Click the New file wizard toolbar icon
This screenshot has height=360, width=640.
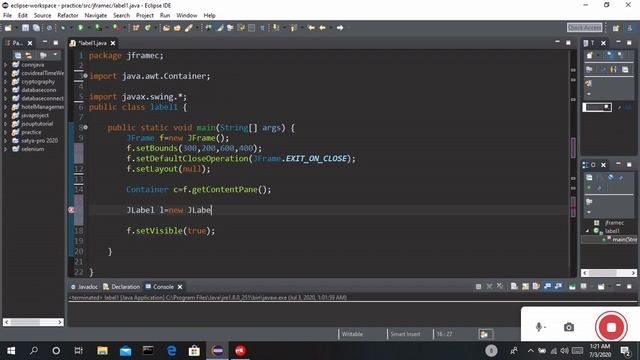click(x=8, y=28)
